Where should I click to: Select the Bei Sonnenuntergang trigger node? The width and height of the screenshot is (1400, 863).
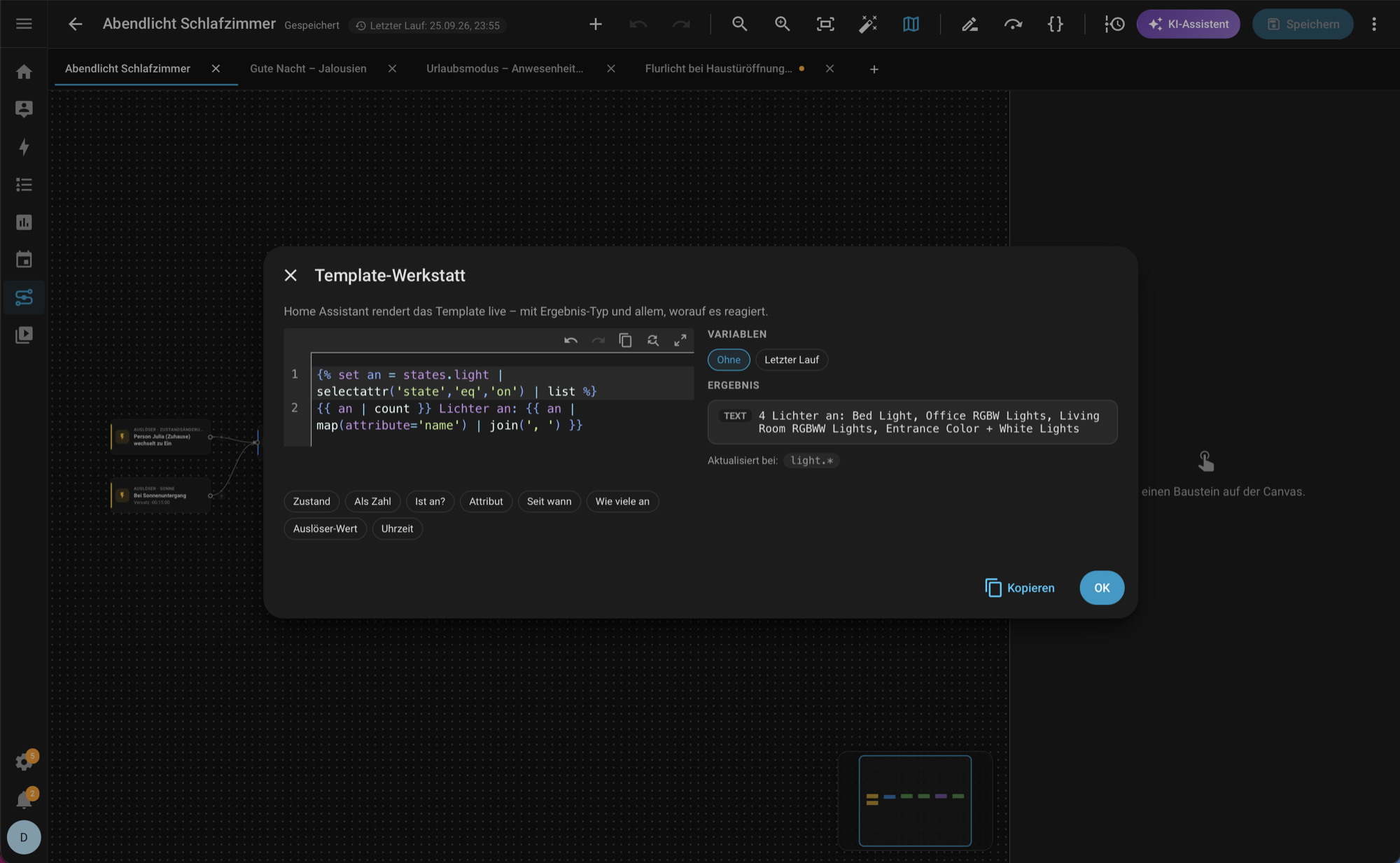[161, 496]
